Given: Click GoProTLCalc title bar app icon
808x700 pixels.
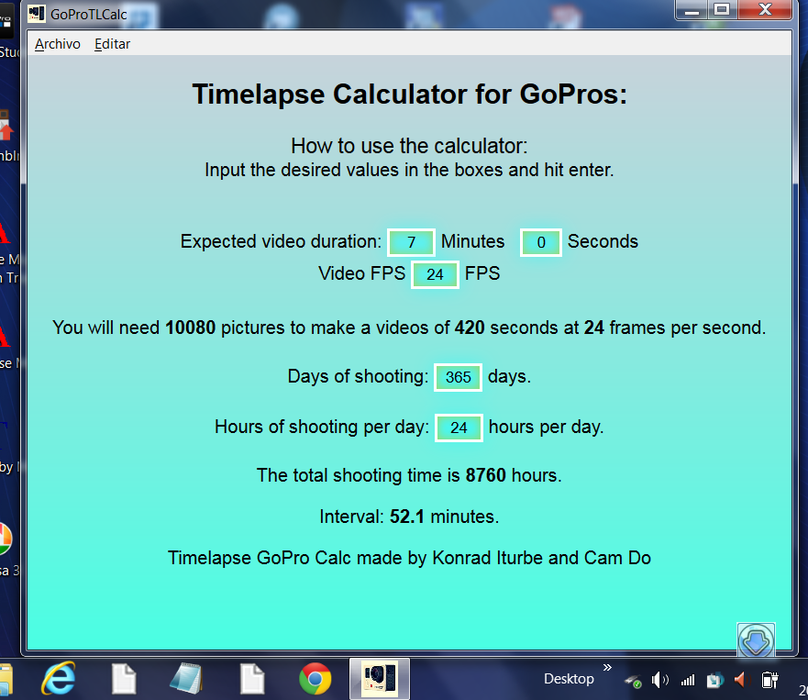Looking at the screenshot, I should pyautogui.click(x=37, y=13).
